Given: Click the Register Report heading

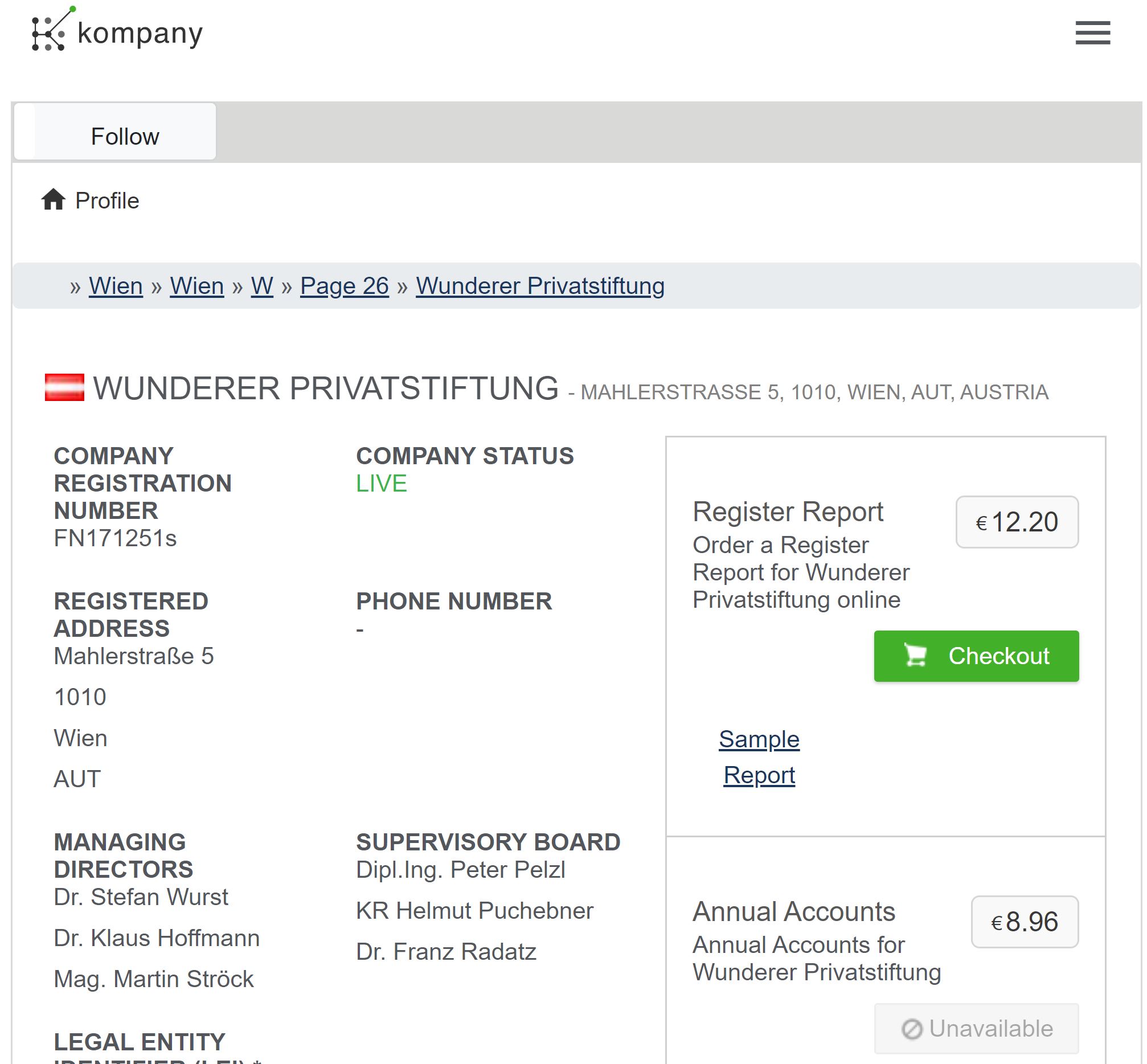Looking at the screenshot, I should [x=788, y=511].
